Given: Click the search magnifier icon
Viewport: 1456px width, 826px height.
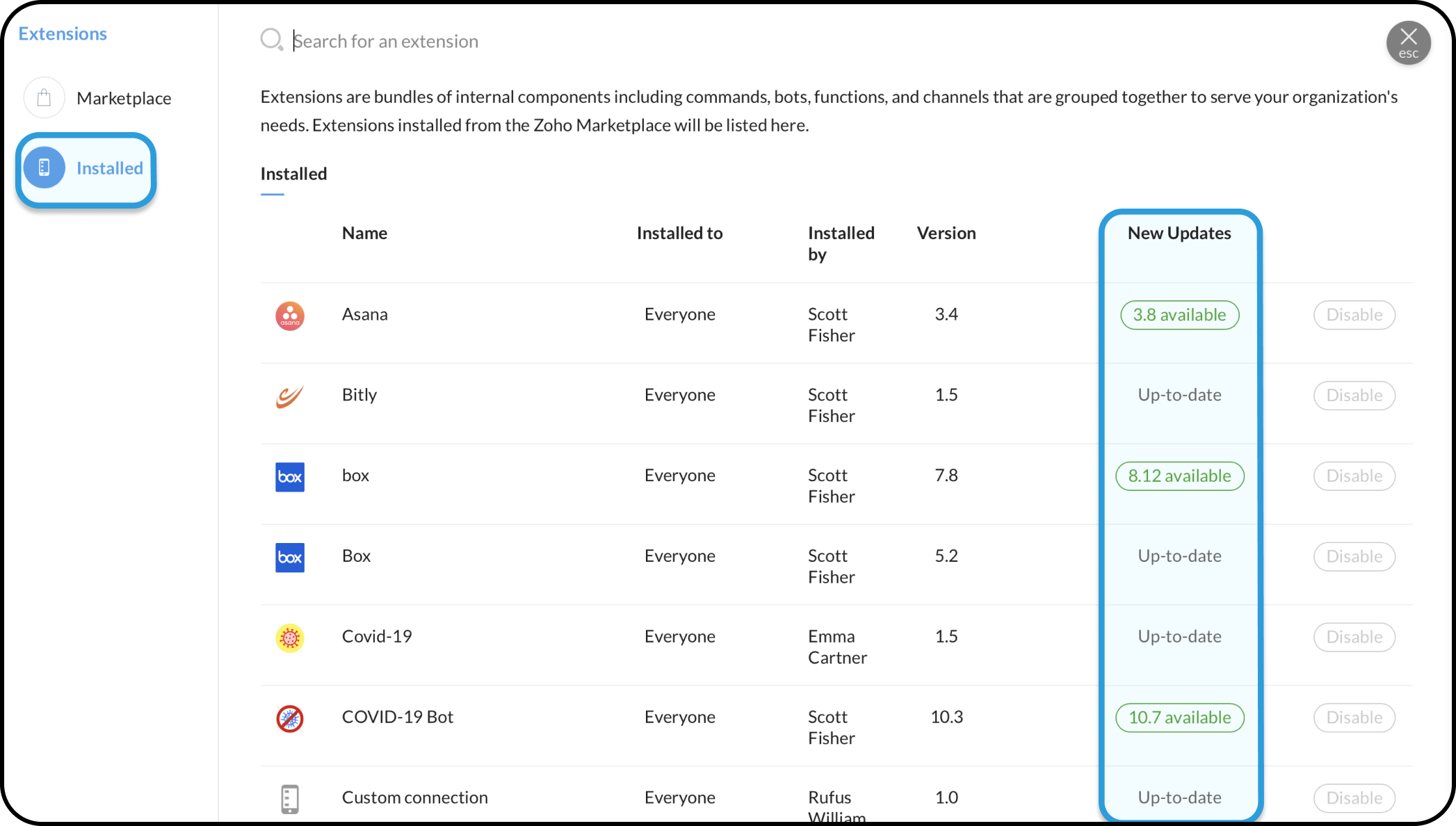Looking at the screenshot, I should pos(271,40).
